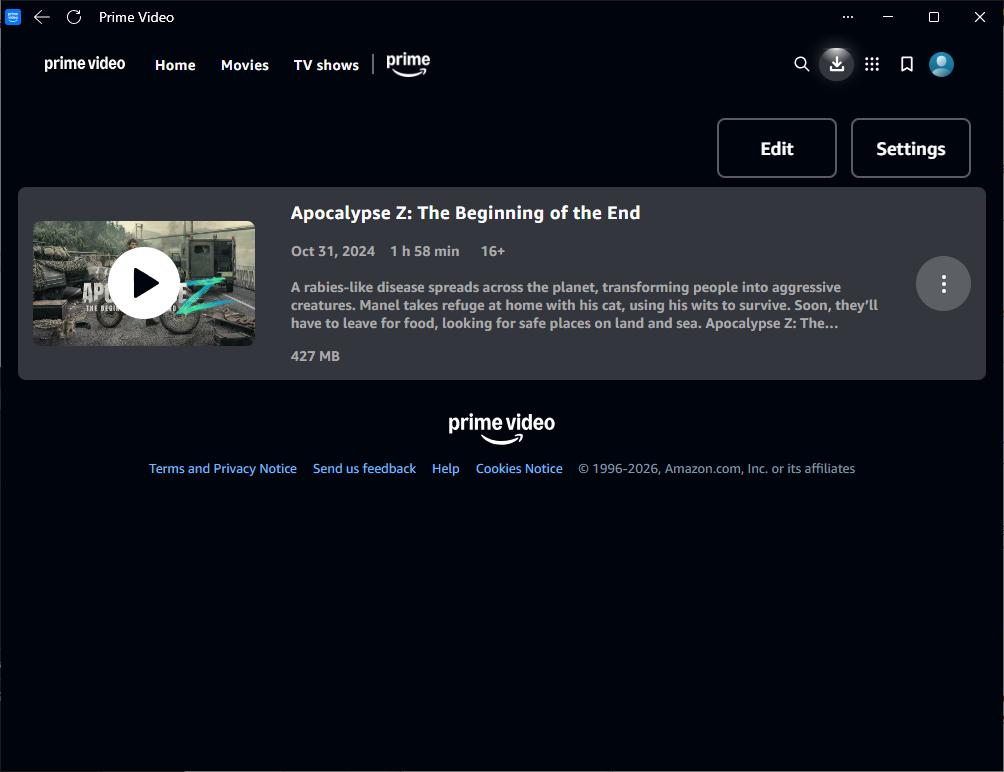Open the Downloads icon in header
This screenshot has width=1004, height=772.
point(836,64)
